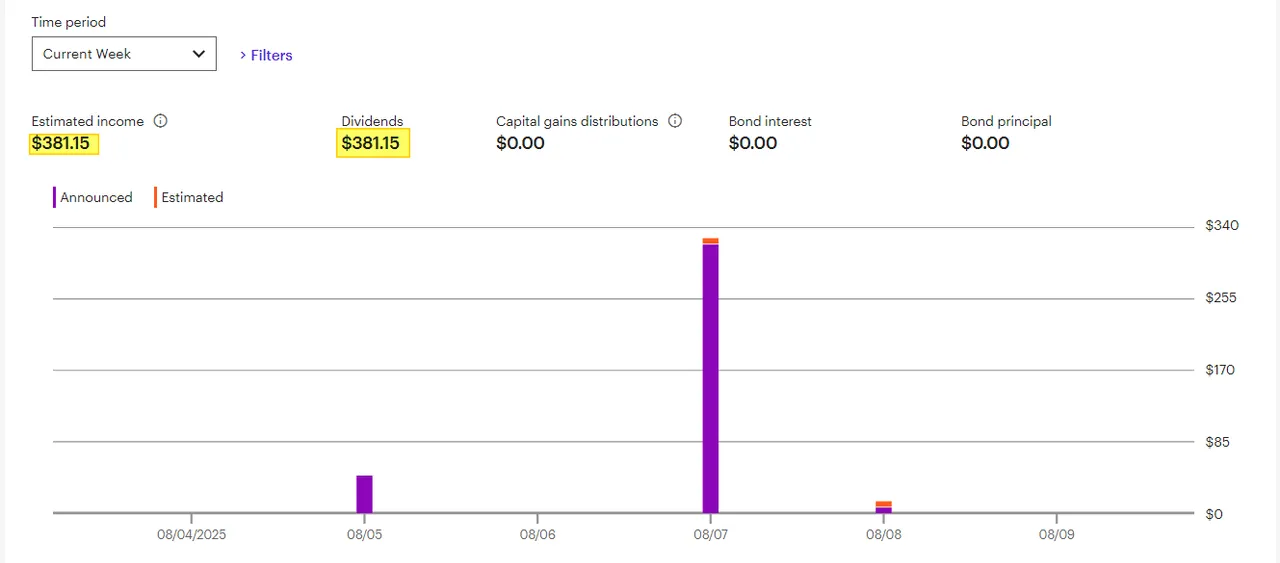Click the 08/09 axis date label
Screen dimensions: 1280x563
[1056, 535]
